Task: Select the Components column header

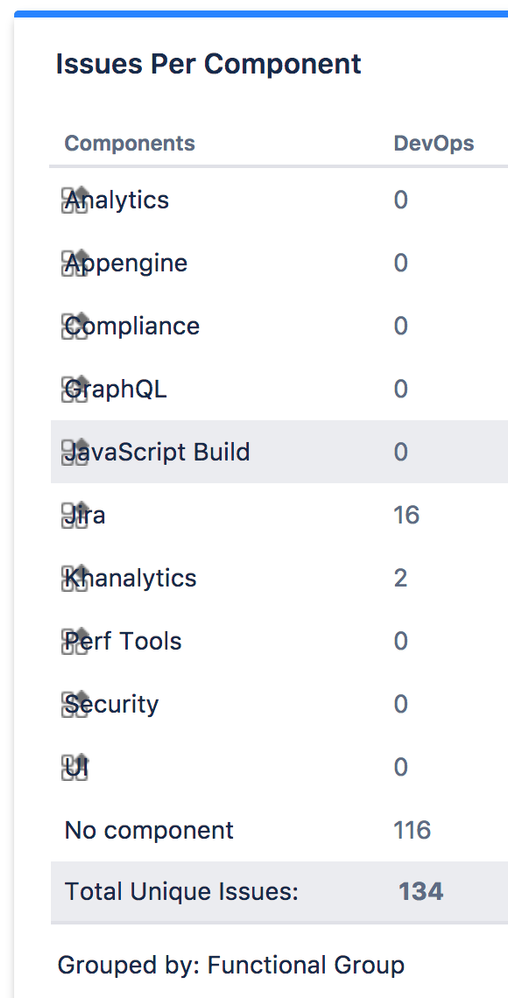Action: (x=130, y=143)
